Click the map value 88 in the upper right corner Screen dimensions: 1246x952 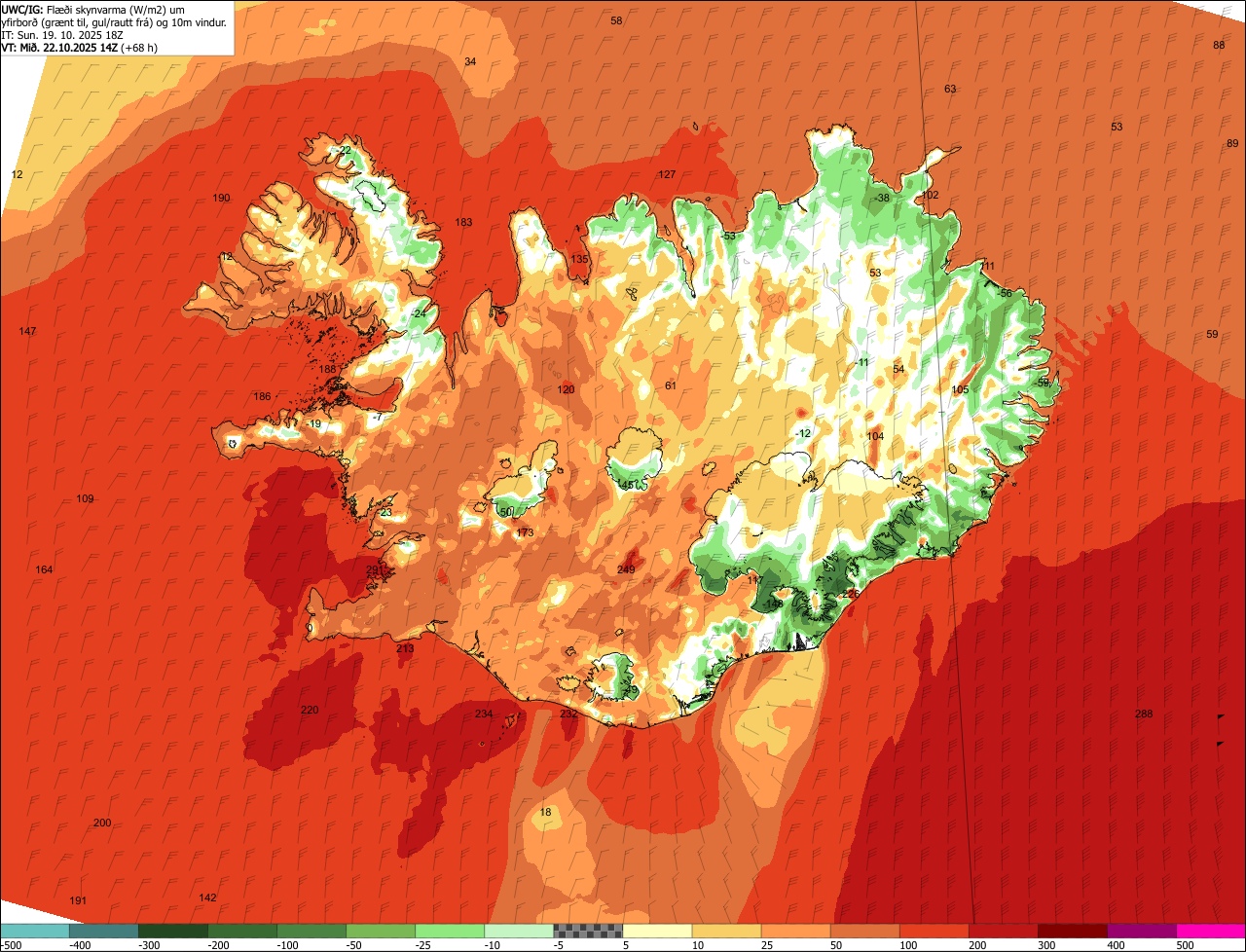point(1219,46)
